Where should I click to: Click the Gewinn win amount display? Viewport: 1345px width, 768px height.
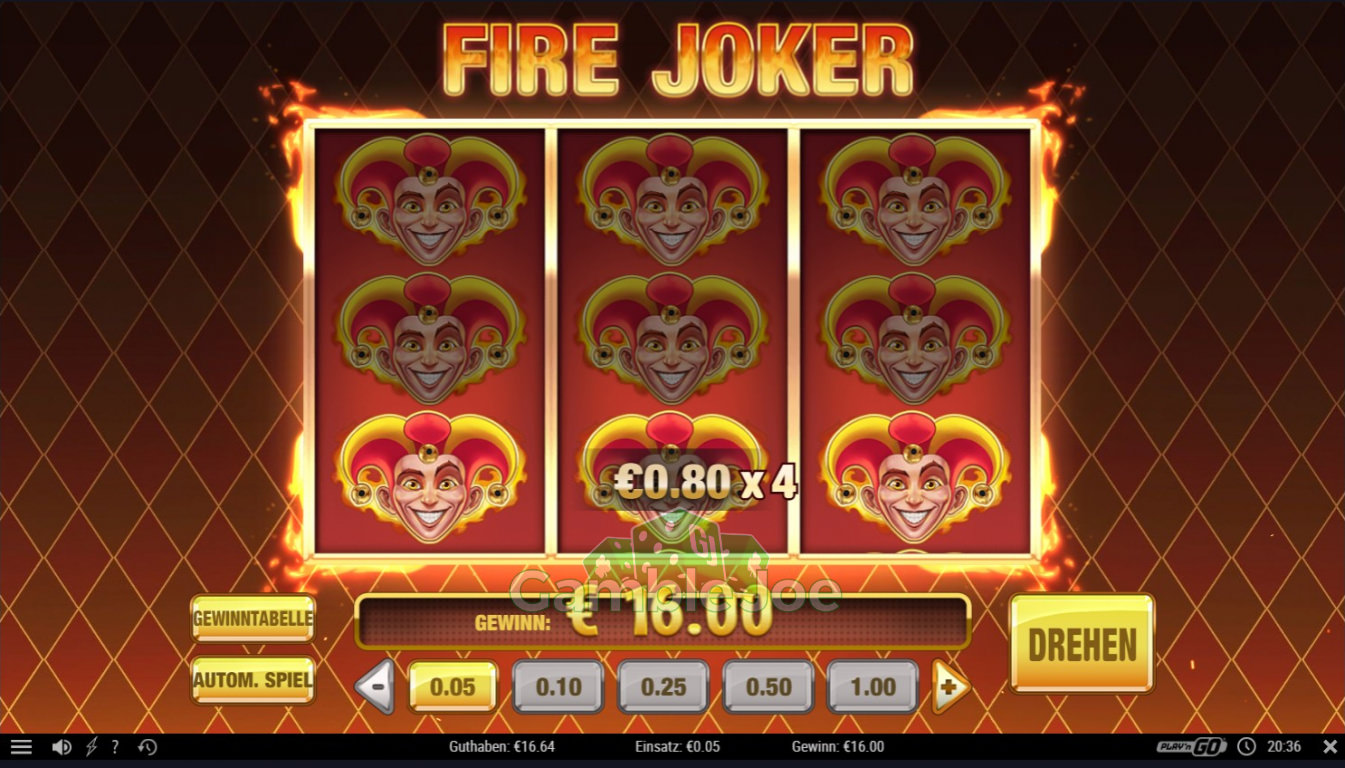[663, 621]
